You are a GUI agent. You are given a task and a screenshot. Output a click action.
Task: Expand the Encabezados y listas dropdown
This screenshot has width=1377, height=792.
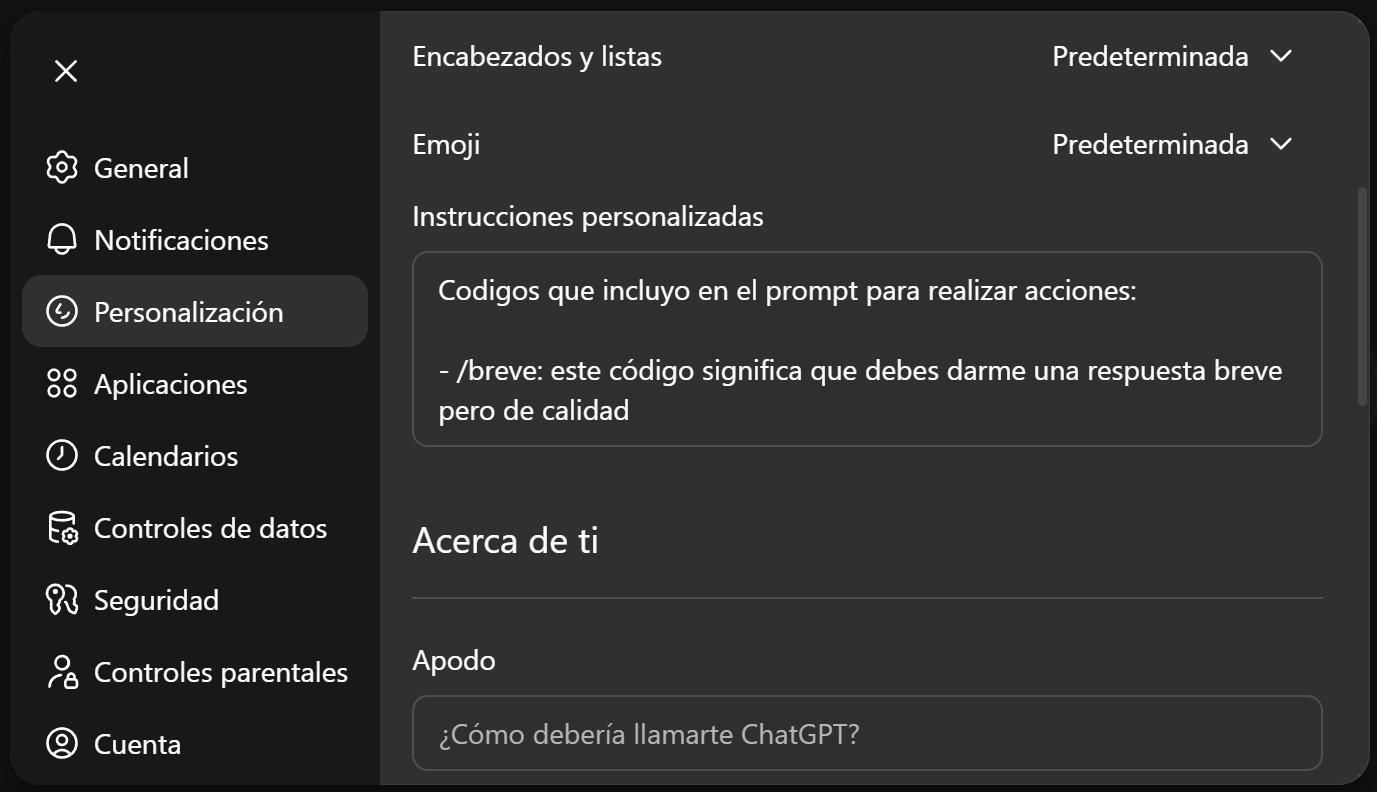(1171, 57)
